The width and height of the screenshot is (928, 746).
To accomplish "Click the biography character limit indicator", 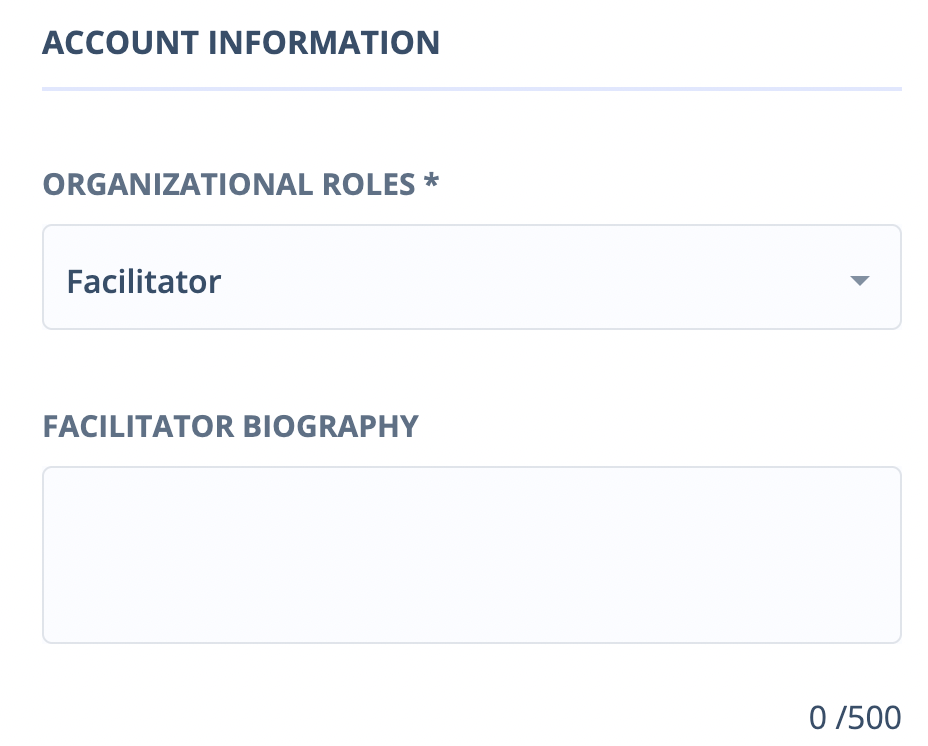I will click(x=855, y=717).
